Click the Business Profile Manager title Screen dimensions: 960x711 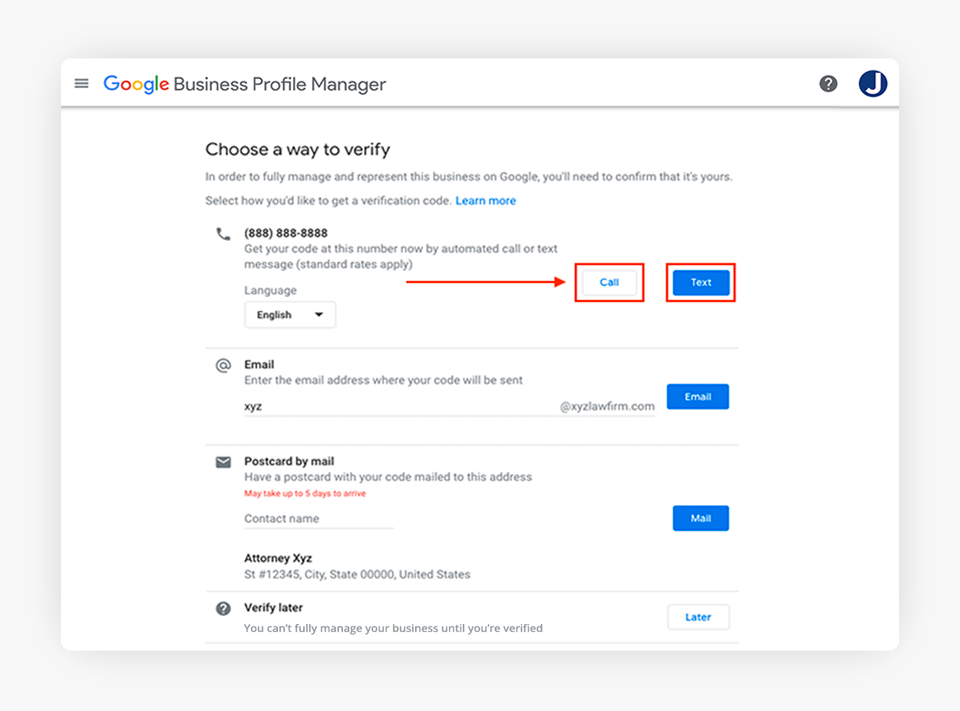click(279, 85)
